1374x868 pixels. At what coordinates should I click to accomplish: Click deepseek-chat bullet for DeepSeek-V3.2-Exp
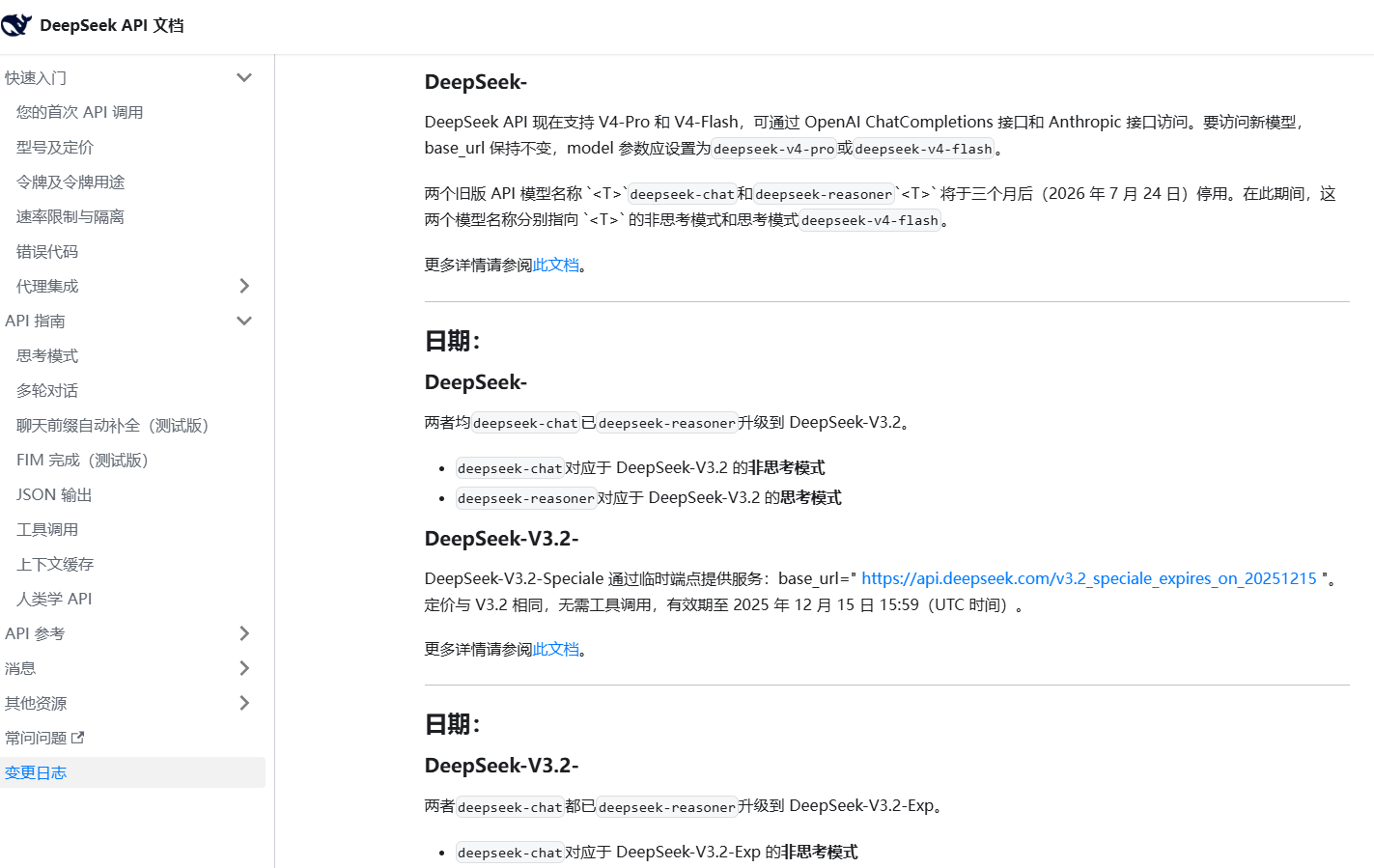(510, 853)
